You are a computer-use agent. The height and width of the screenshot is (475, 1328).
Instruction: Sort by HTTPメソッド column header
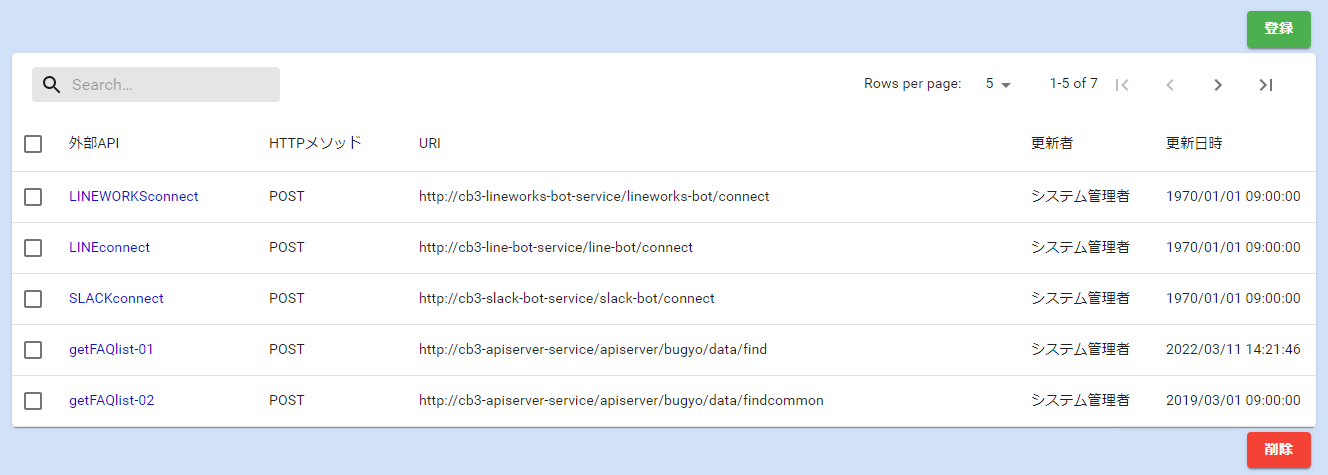[x=315, y=143]
